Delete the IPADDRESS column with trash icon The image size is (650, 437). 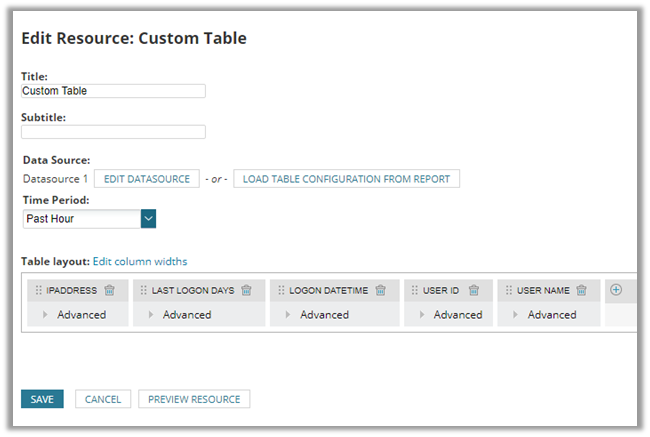click(x=110, y=291)
